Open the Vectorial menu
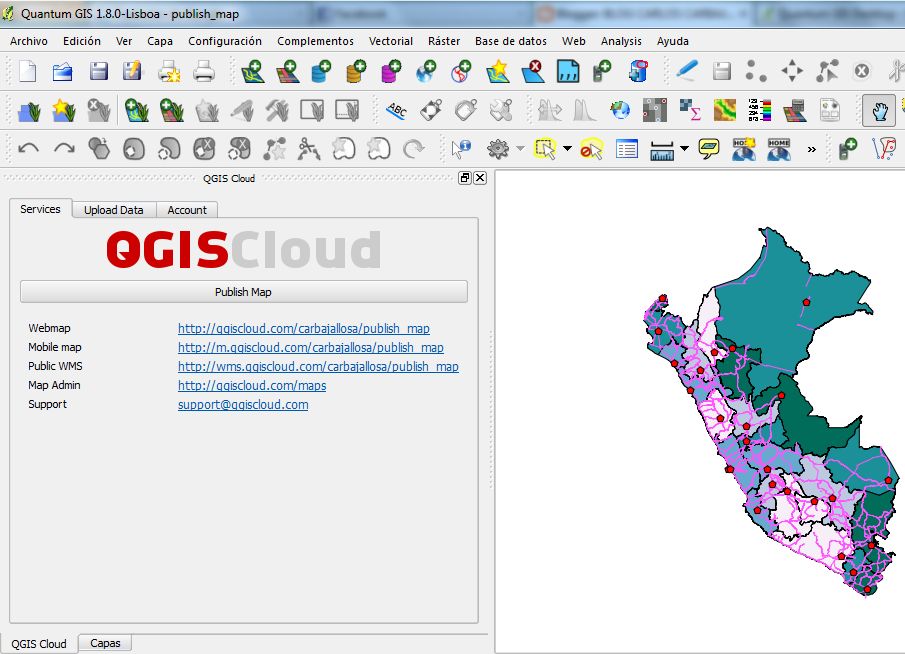 (390, 41)
